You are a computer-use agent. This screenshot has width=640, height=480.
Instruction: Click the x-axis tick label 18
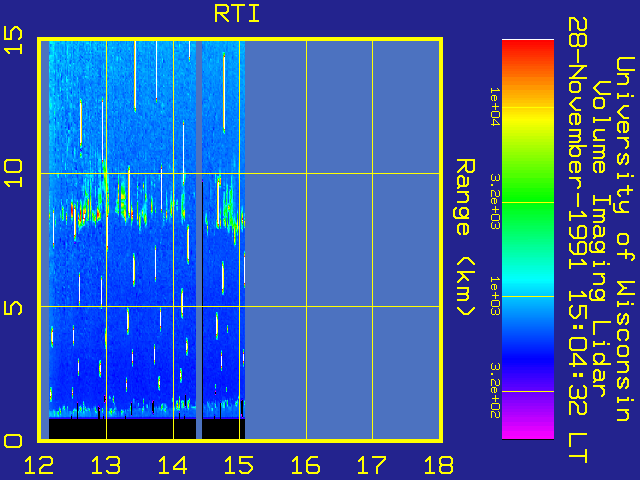[x=439, y=465]
